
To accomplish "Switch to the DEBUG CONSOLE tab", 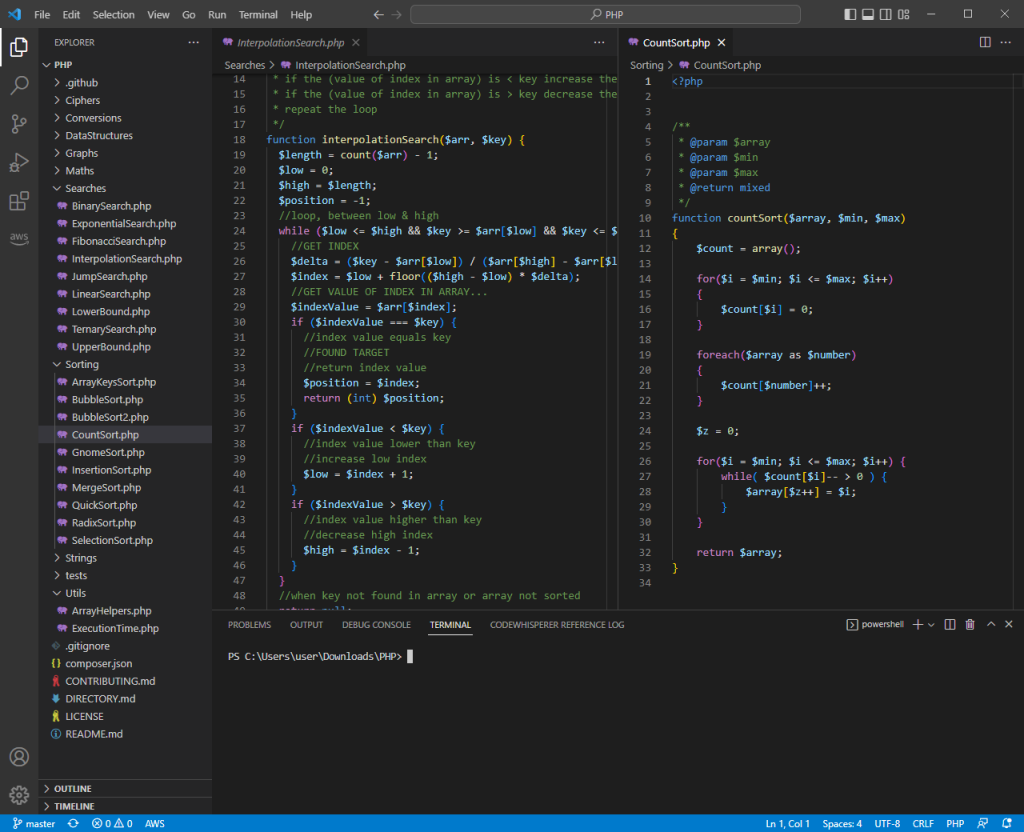I will (376, 625).
